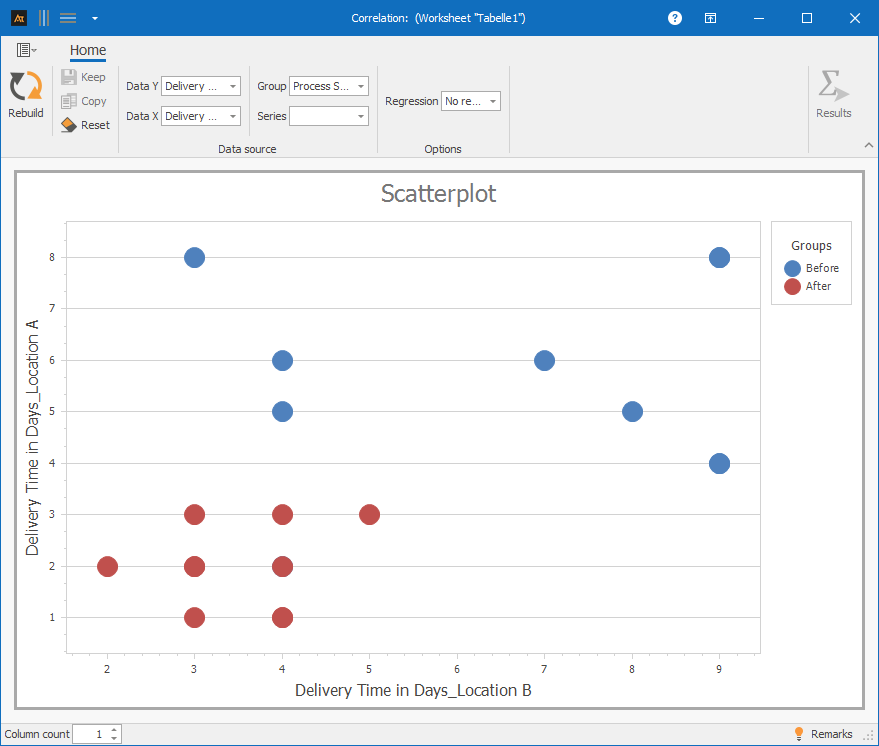Click the help question mark icon
This screenshot has height=746, width=879.
(675, 18)
